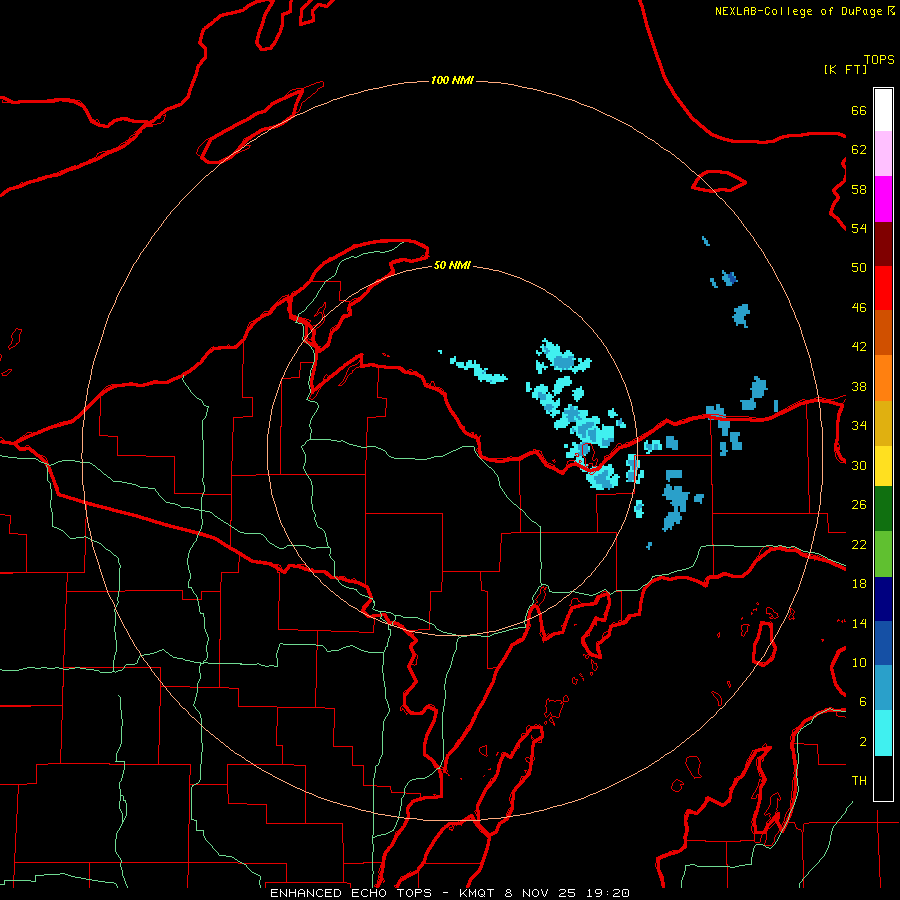900x900 pixels.
Task: Click the TH legend label
Action: tap(859, 781)
